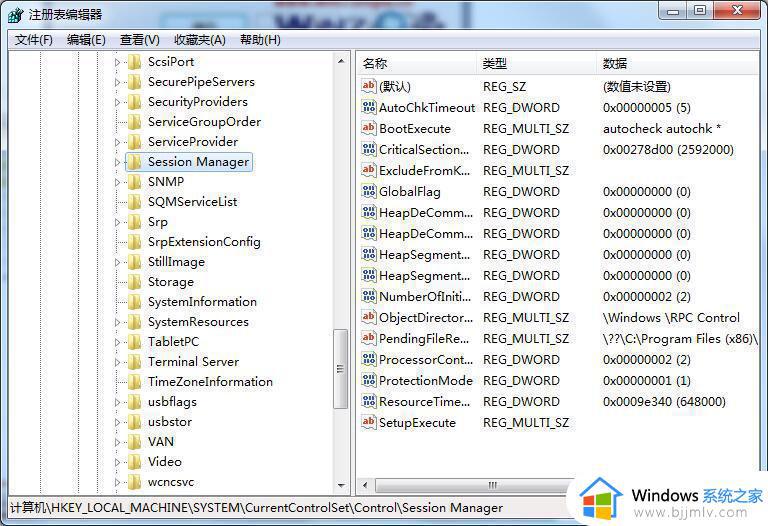
Task: Click the tree pane scroll down arrow
Action: tap(341, 485)
